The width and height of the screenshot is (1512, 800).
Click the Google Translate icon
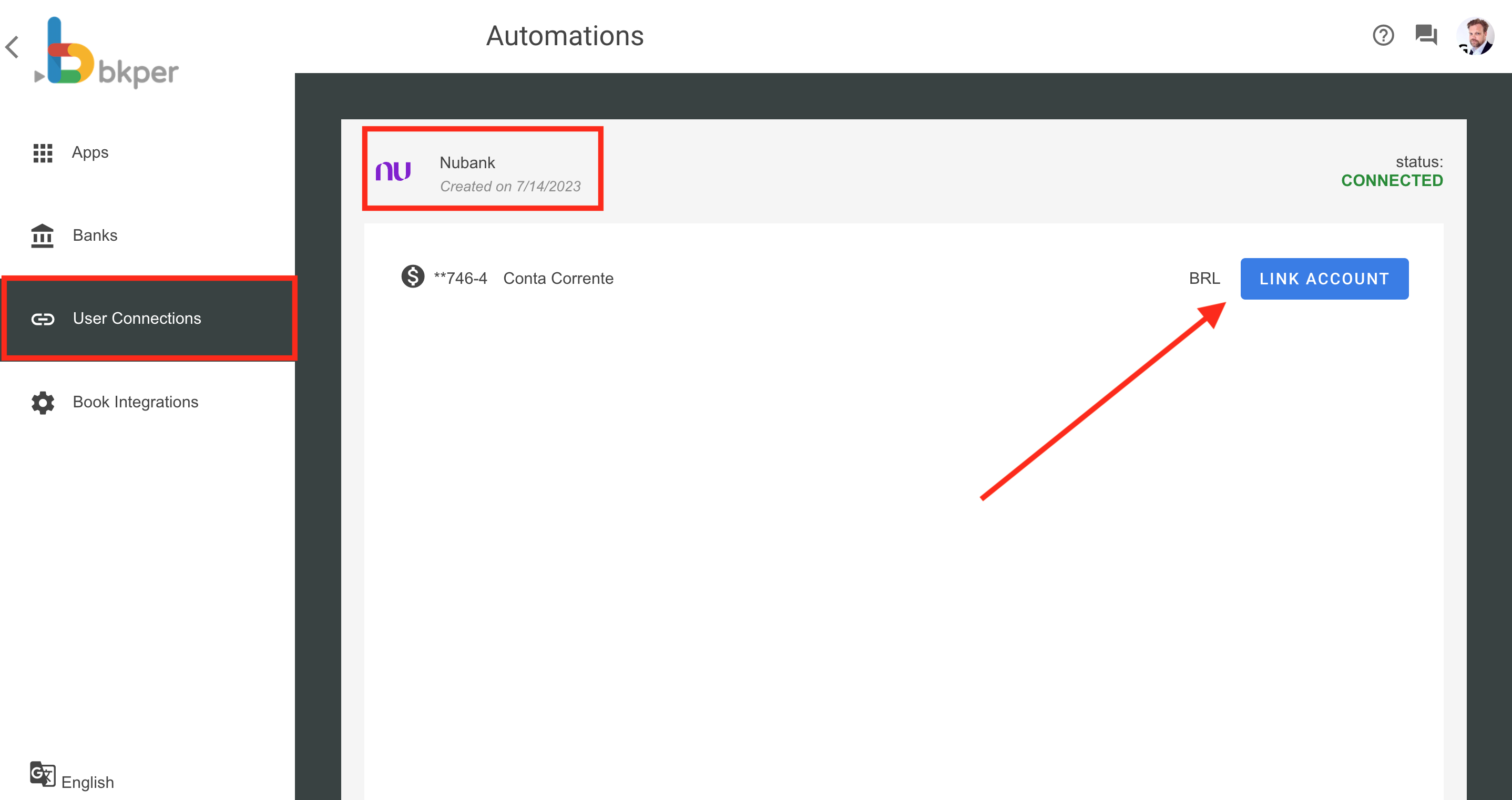pos(42,775)
